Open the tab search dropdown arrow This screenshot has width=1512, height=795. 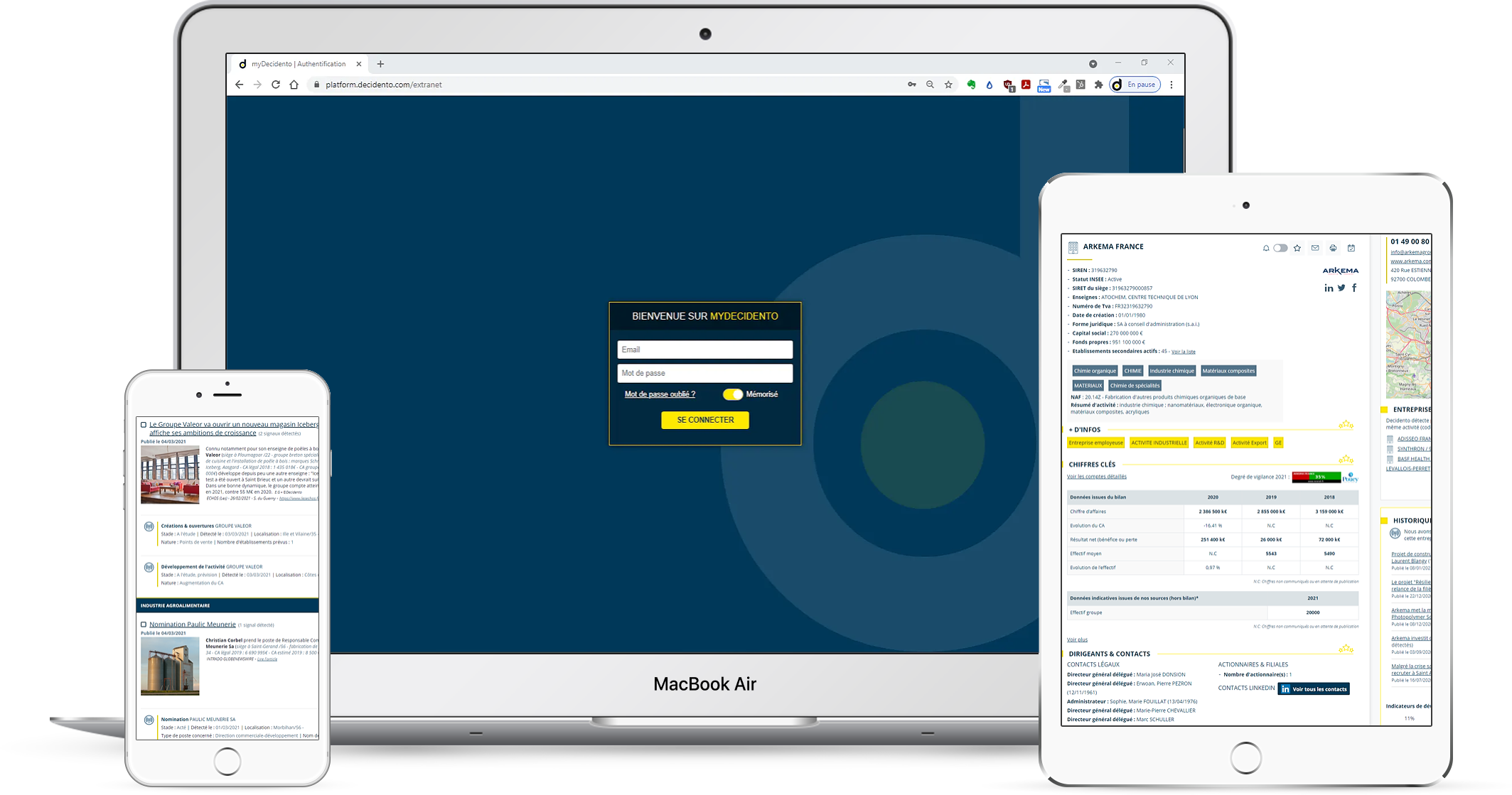(1093, 64)
